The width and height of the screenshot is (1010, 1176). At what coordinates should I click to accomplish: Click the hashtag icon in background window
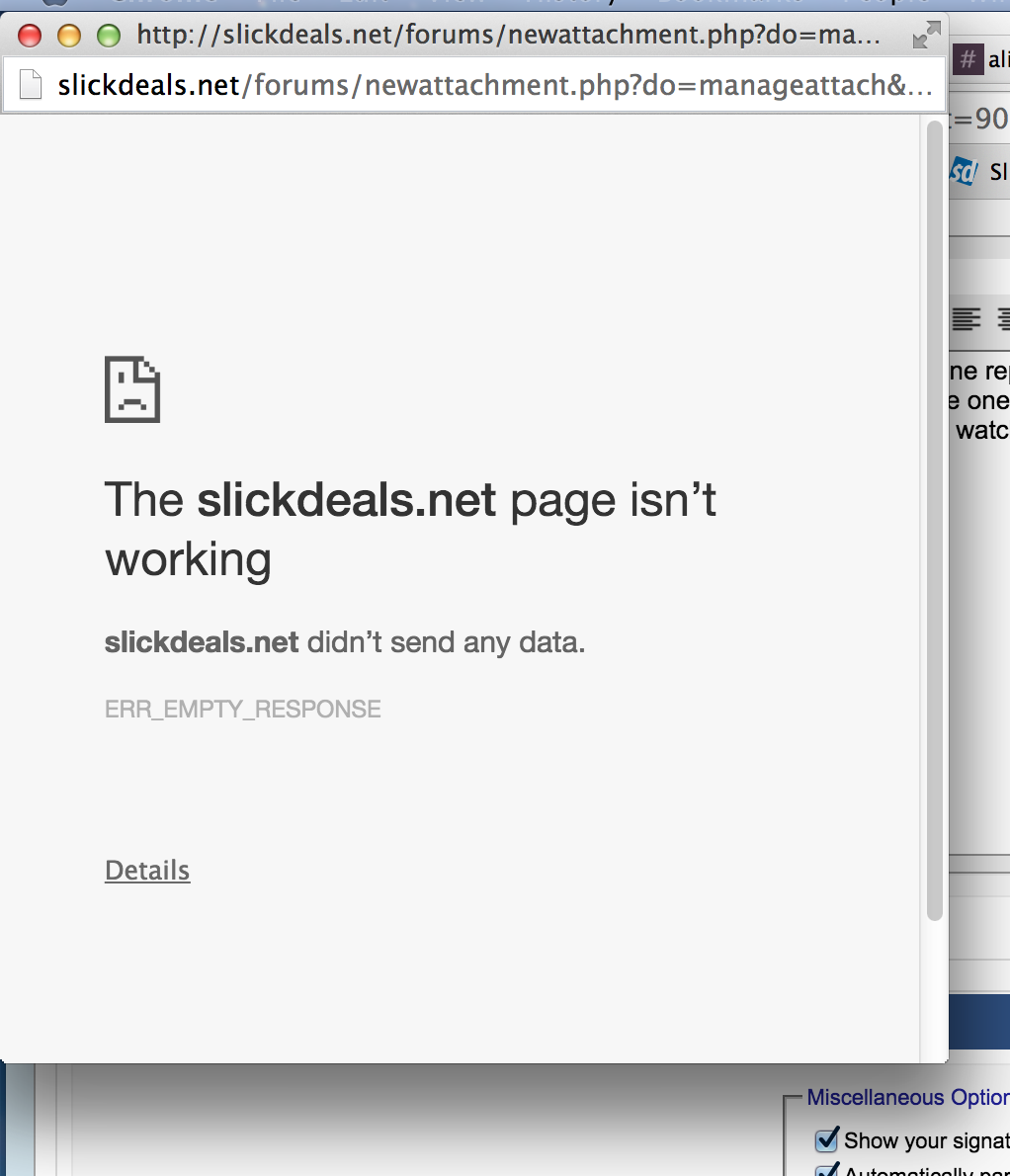coord(968,58)
